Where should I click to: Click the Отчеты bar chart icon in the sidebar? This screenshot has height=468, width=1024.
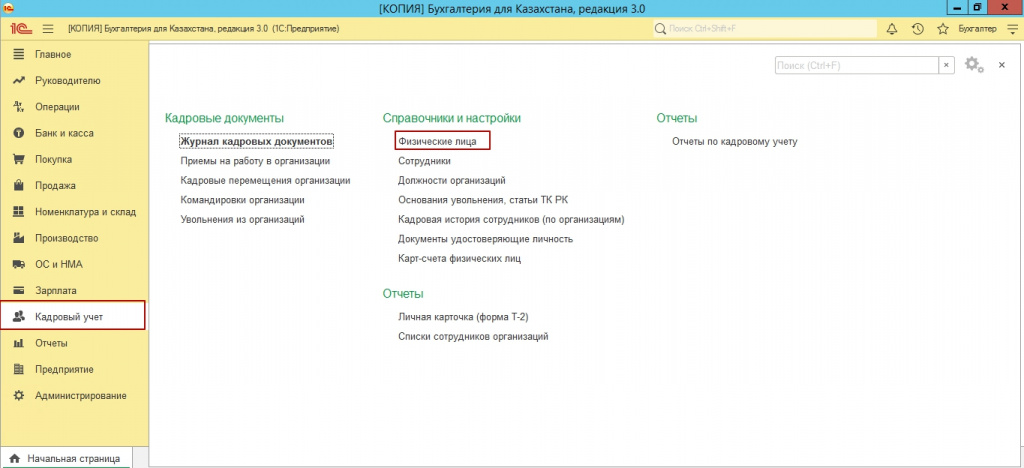pyautogui.click(x=19, y=343)
